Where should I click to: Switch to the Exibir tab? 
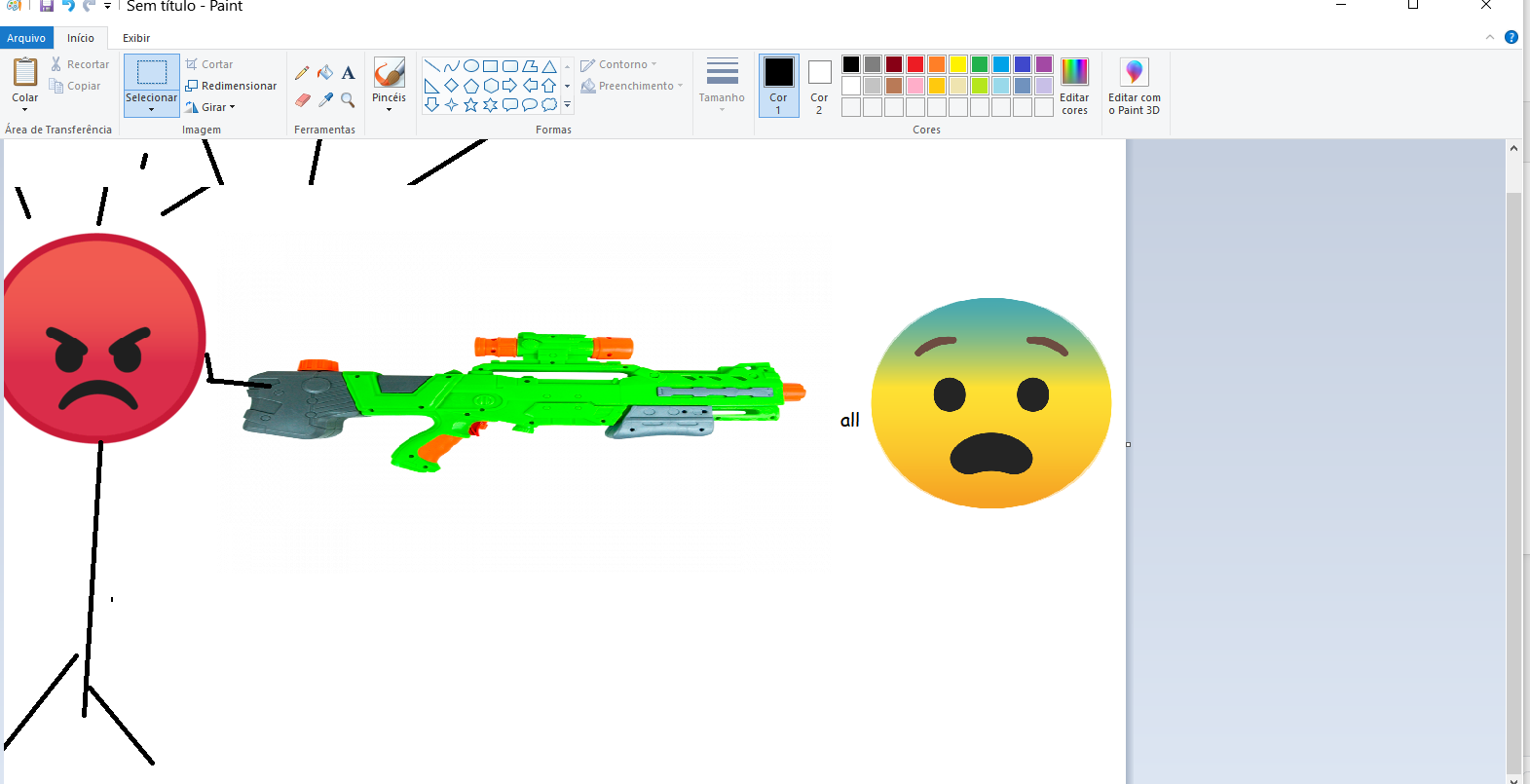(x=136, y=38)
